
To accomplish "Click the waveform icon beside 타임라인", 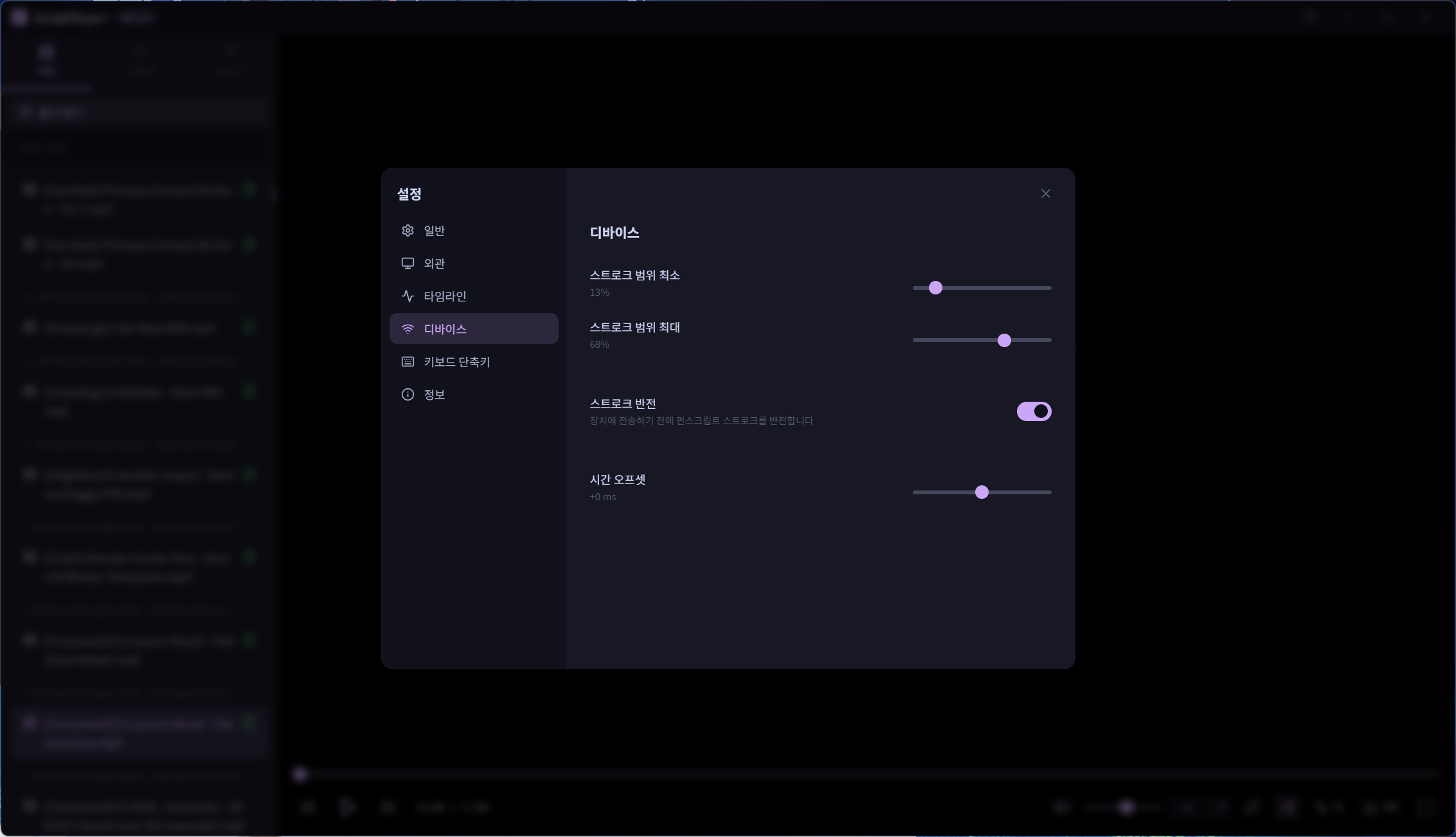I will coord(408,296).
